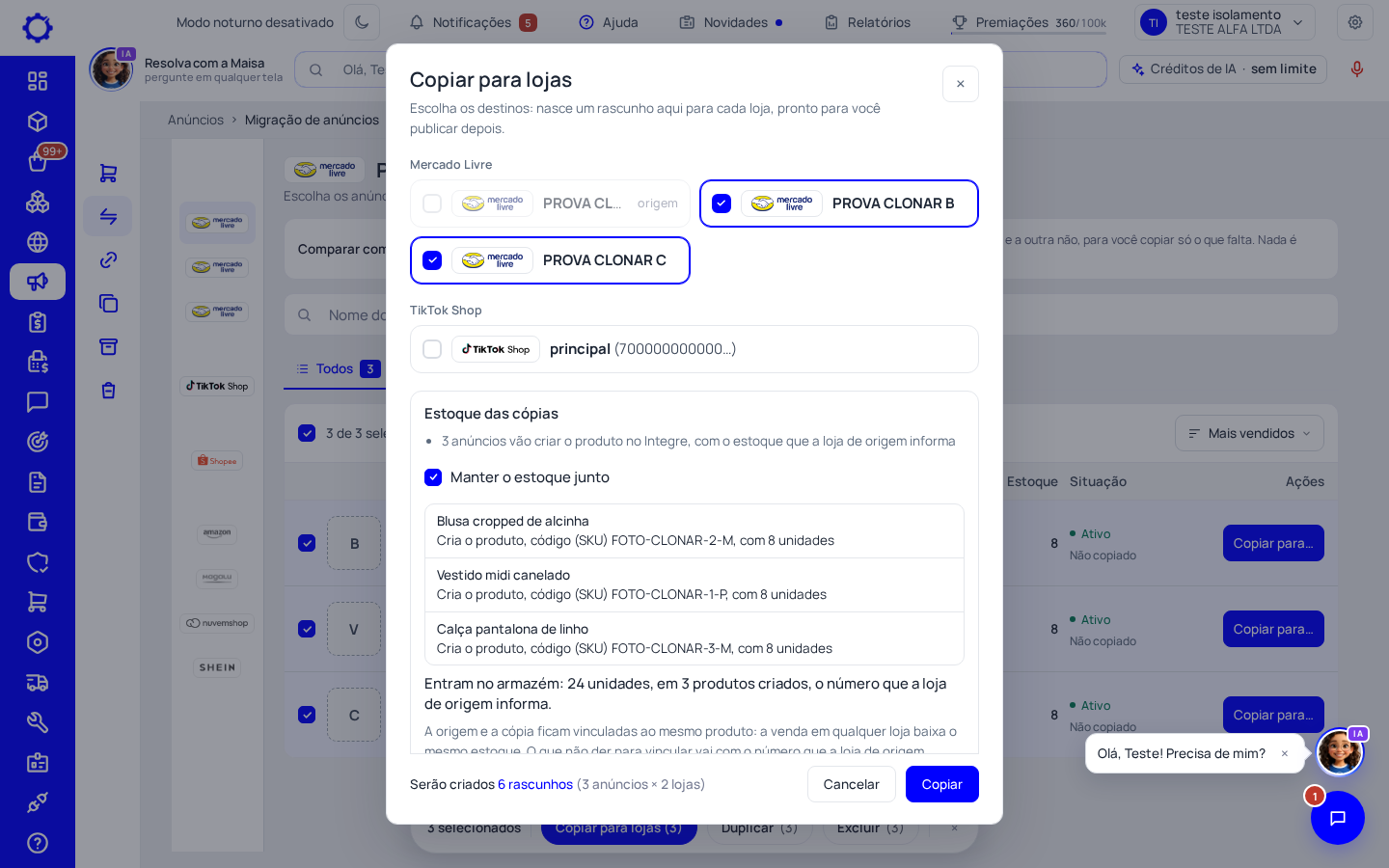Screen dimensions: 1389x868
Task: Click the red microphone icon
Action: tap(1357, 69)
